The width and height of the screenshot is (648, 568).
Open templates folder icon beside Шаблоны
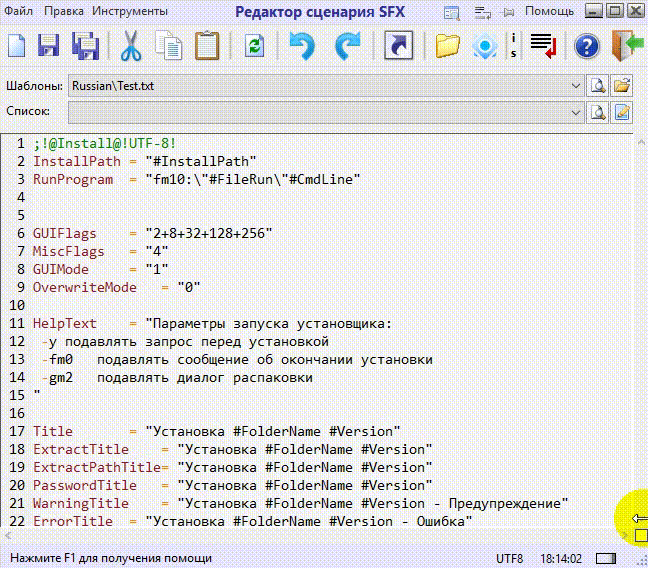622,86
